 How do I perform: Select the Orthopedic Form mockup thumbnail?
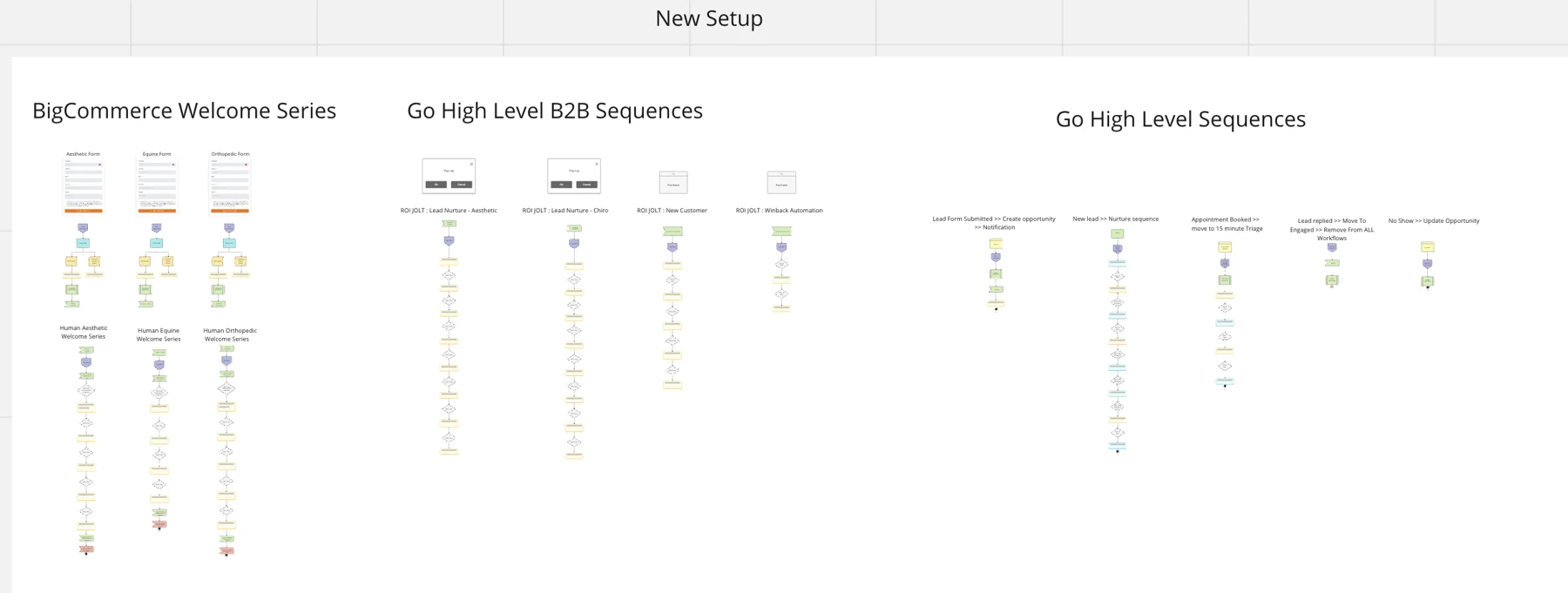click(230, 186)
